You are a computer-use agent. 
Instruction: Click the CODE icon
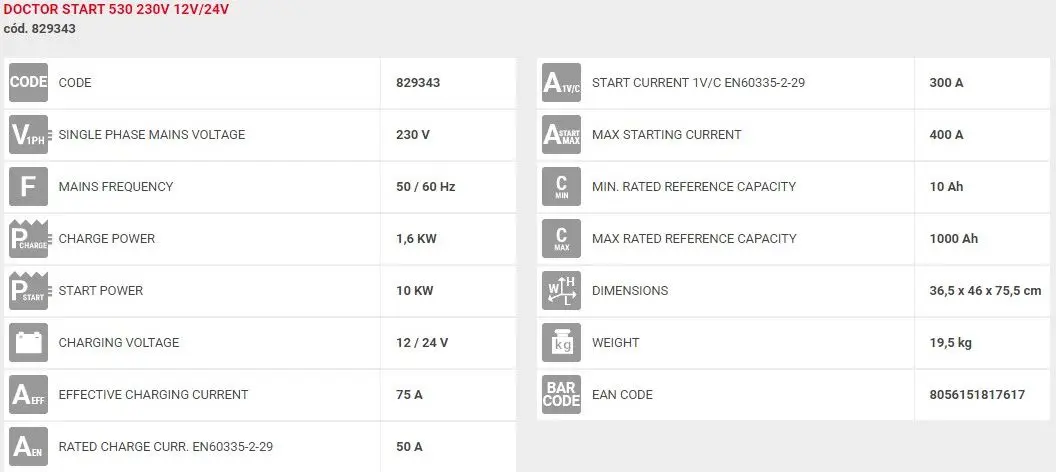coord(28,83)
